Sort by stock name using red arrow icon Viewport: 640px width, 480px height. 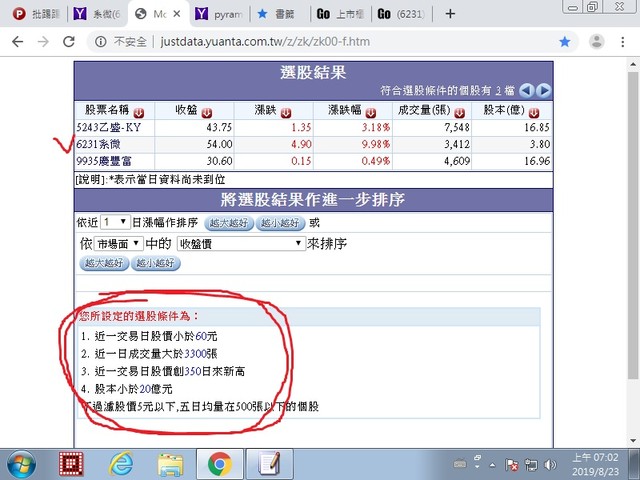pos(138,112)
